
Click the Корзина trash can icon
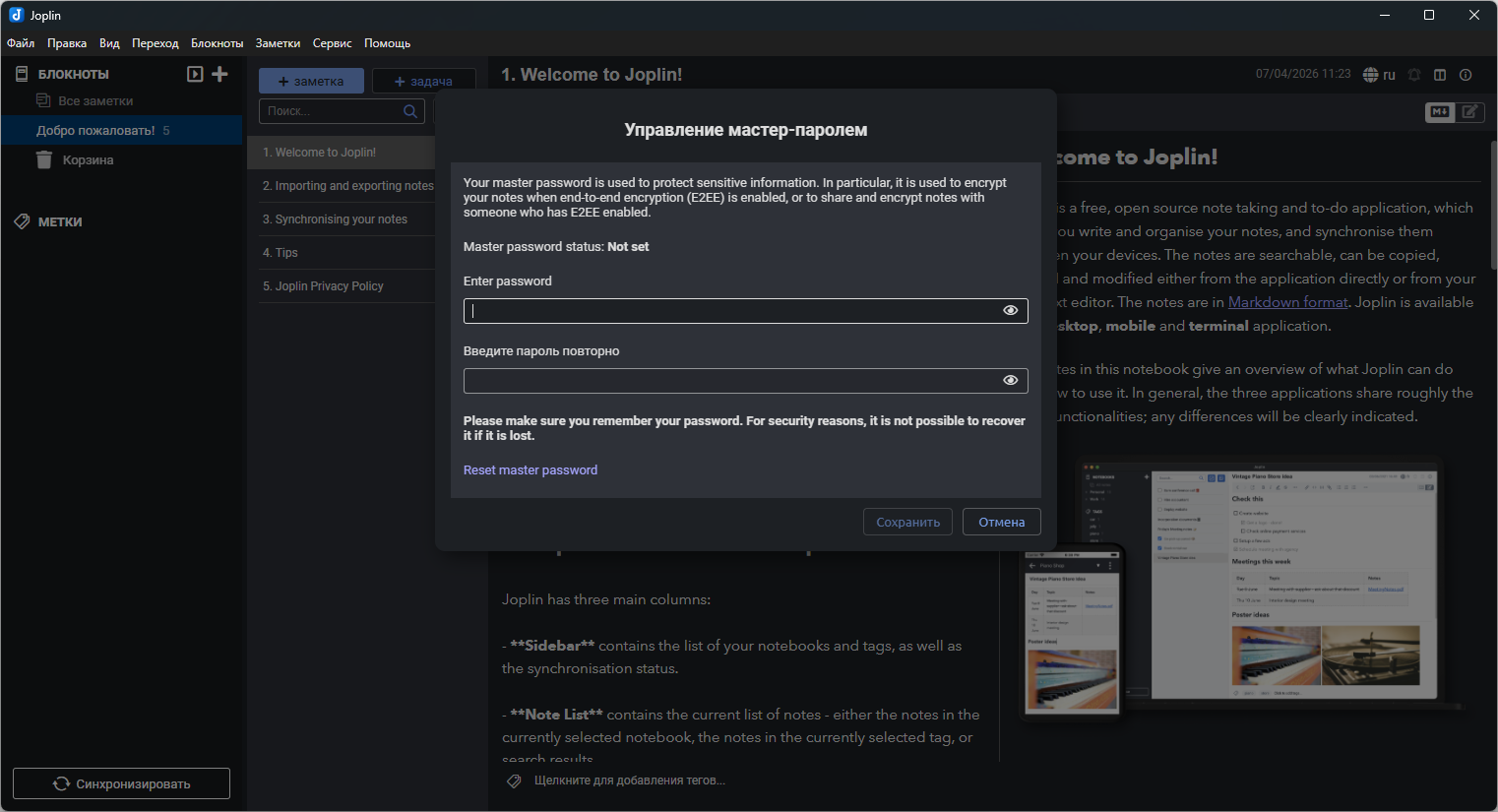tap(44, 159)
